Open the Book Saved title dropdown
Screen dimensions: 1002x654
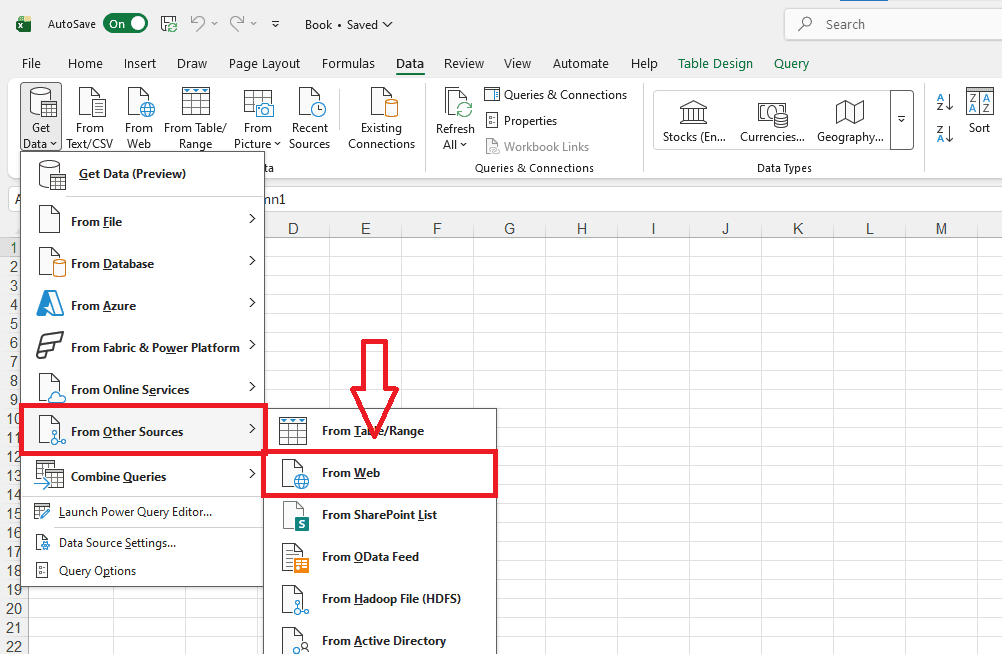(x=348, y=24)
